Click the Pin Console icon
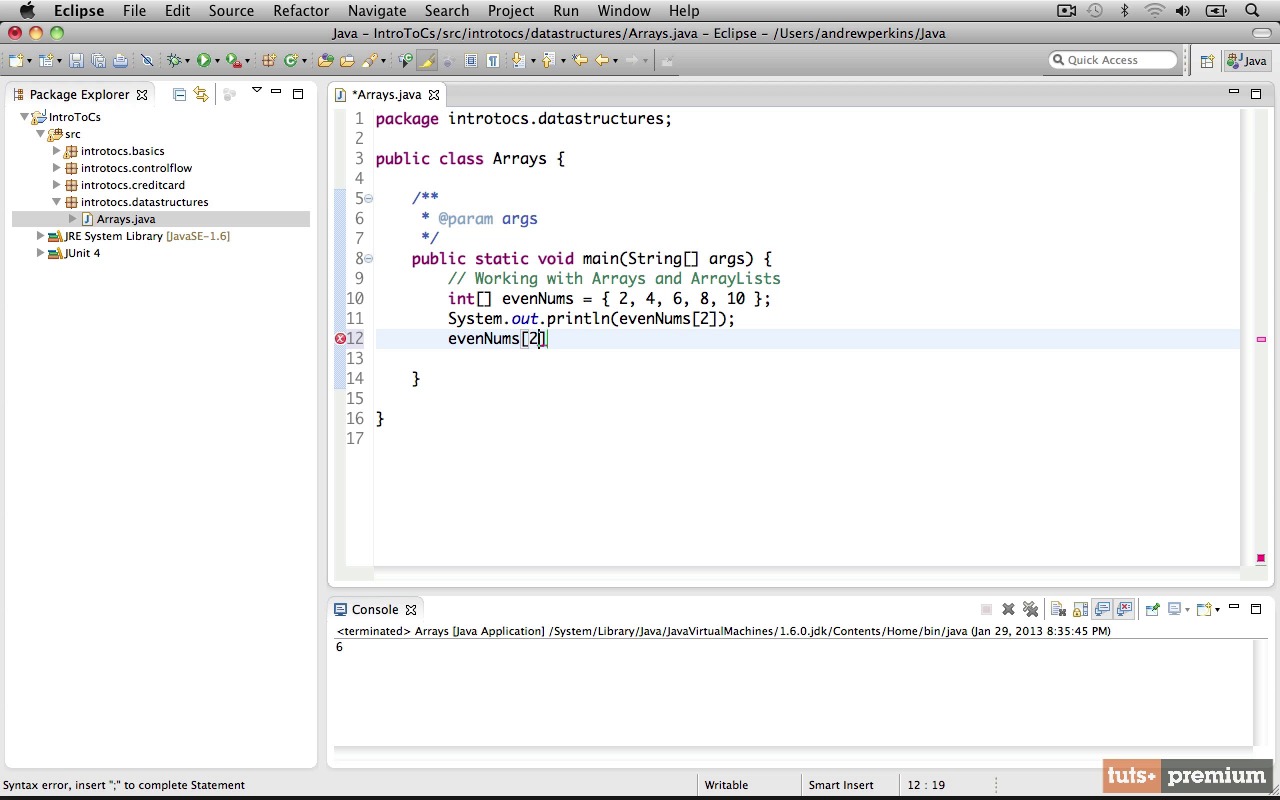Screen dimensions: 1280x800 (1152, 609)
